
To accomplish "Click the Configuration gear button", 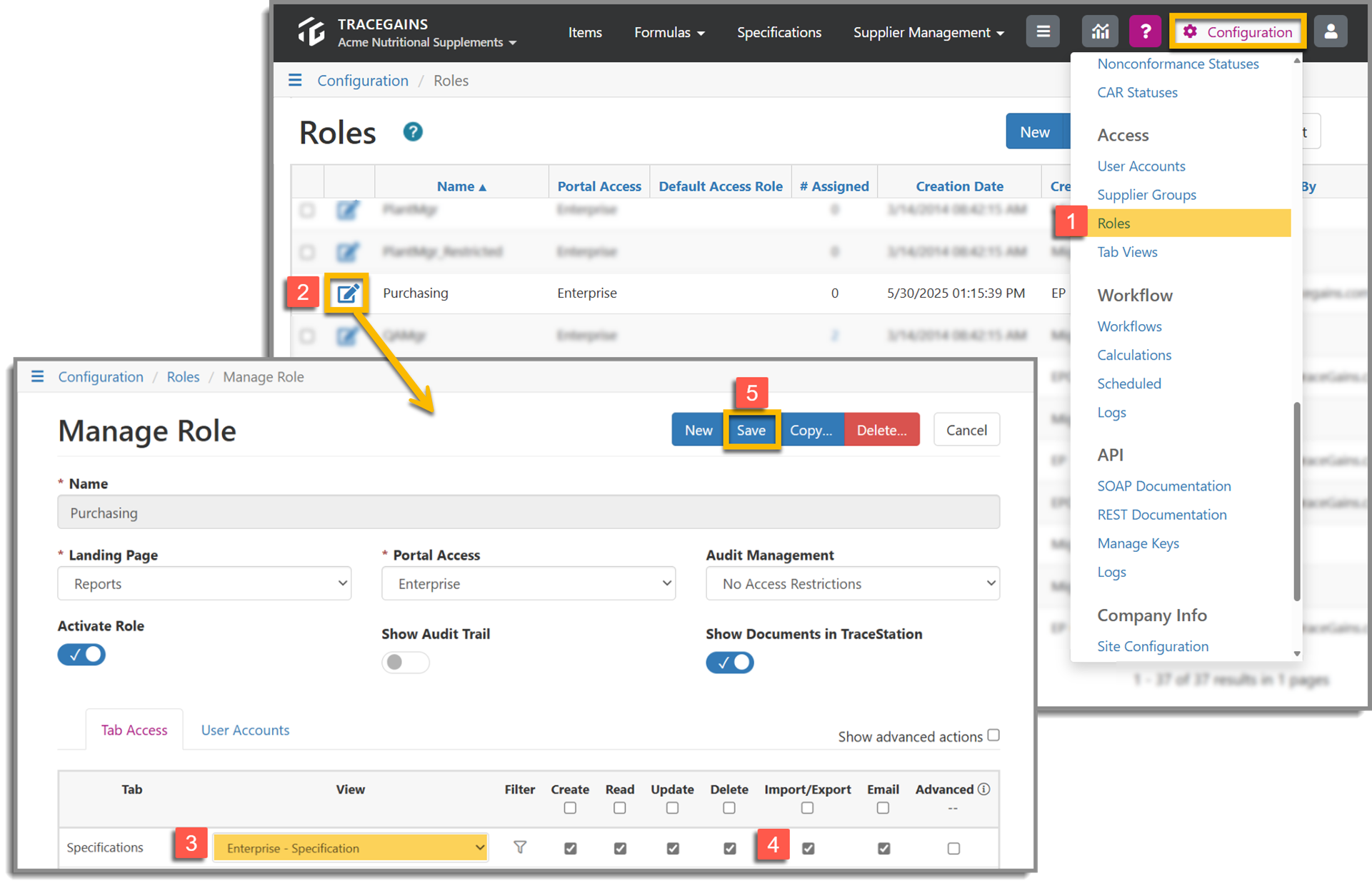I will (1238, 31).
